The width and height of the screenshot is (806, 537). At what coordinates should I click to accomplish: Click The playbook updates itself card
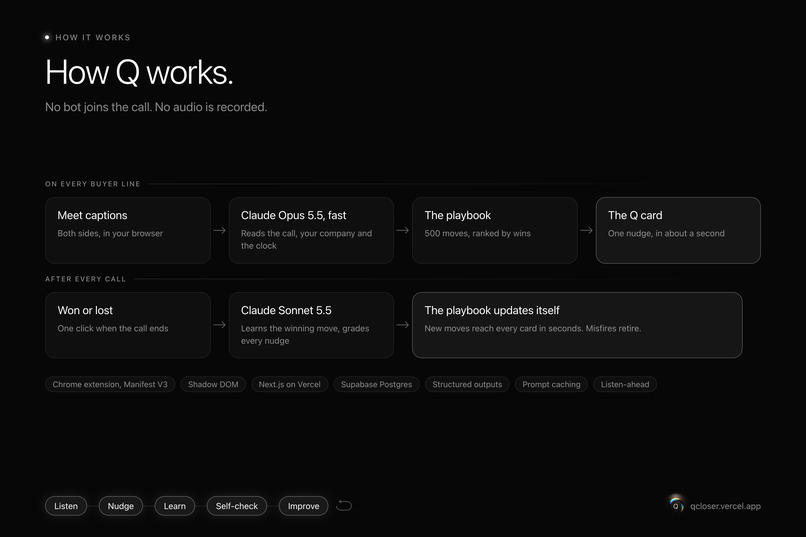(577, 325)
